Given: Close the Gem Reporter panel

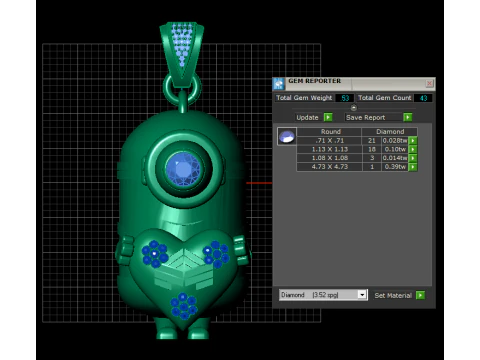Looking at the screenshot, I should click(x=429, y=83).
